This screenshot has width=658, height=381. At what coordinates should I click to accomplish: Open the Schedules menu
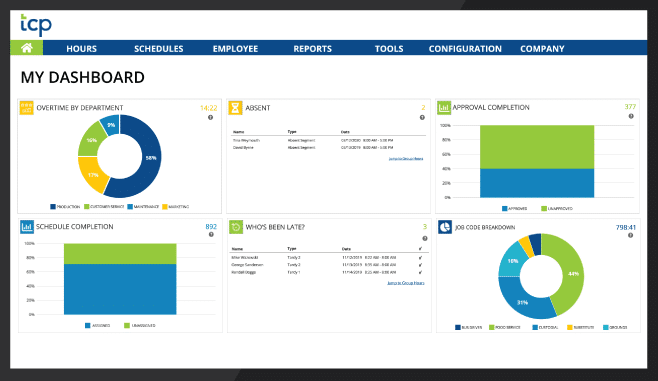159,49
